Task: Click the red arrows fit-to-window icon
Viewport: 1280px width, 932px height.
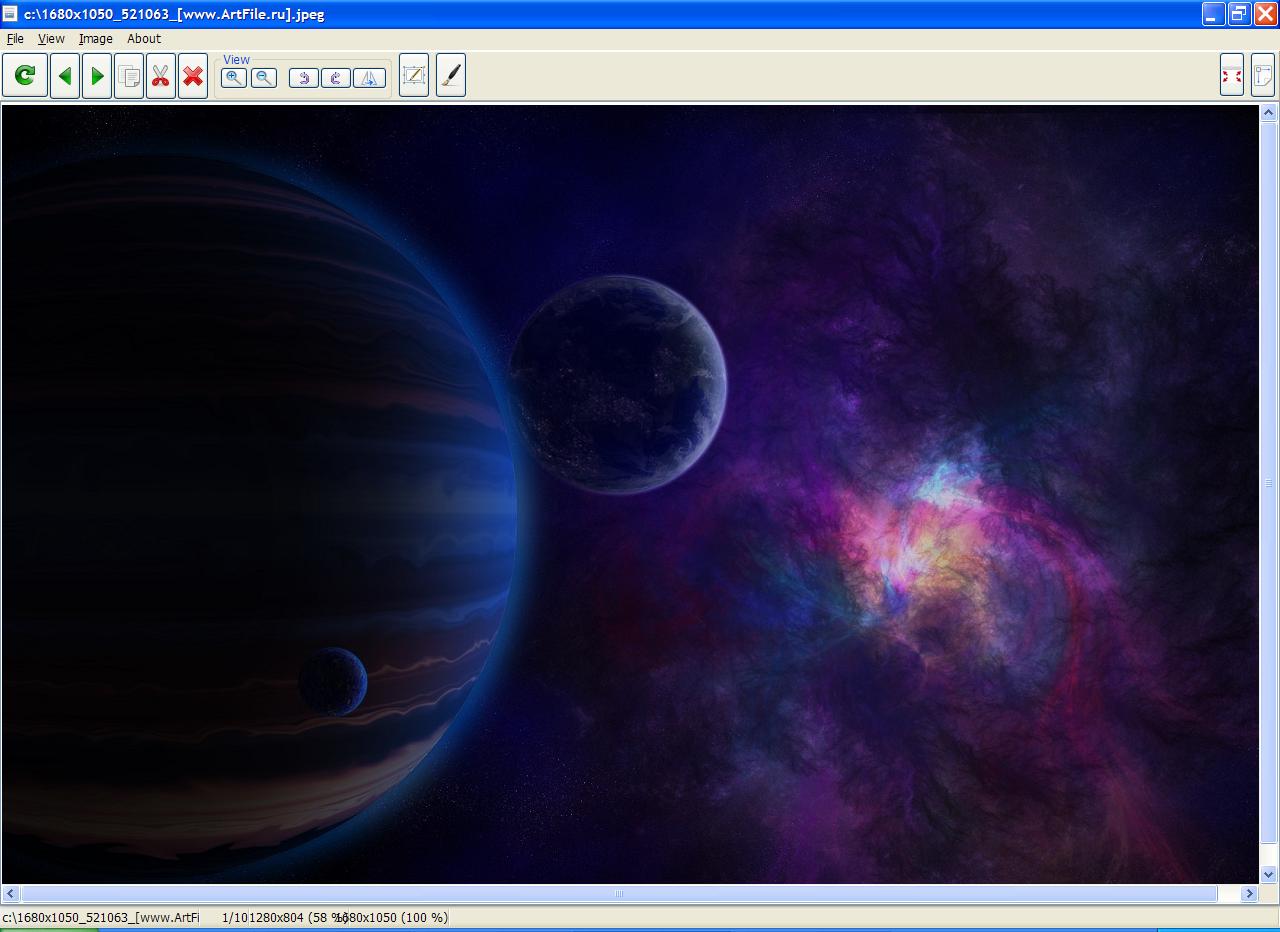Action: click(x=1232, y=76)
